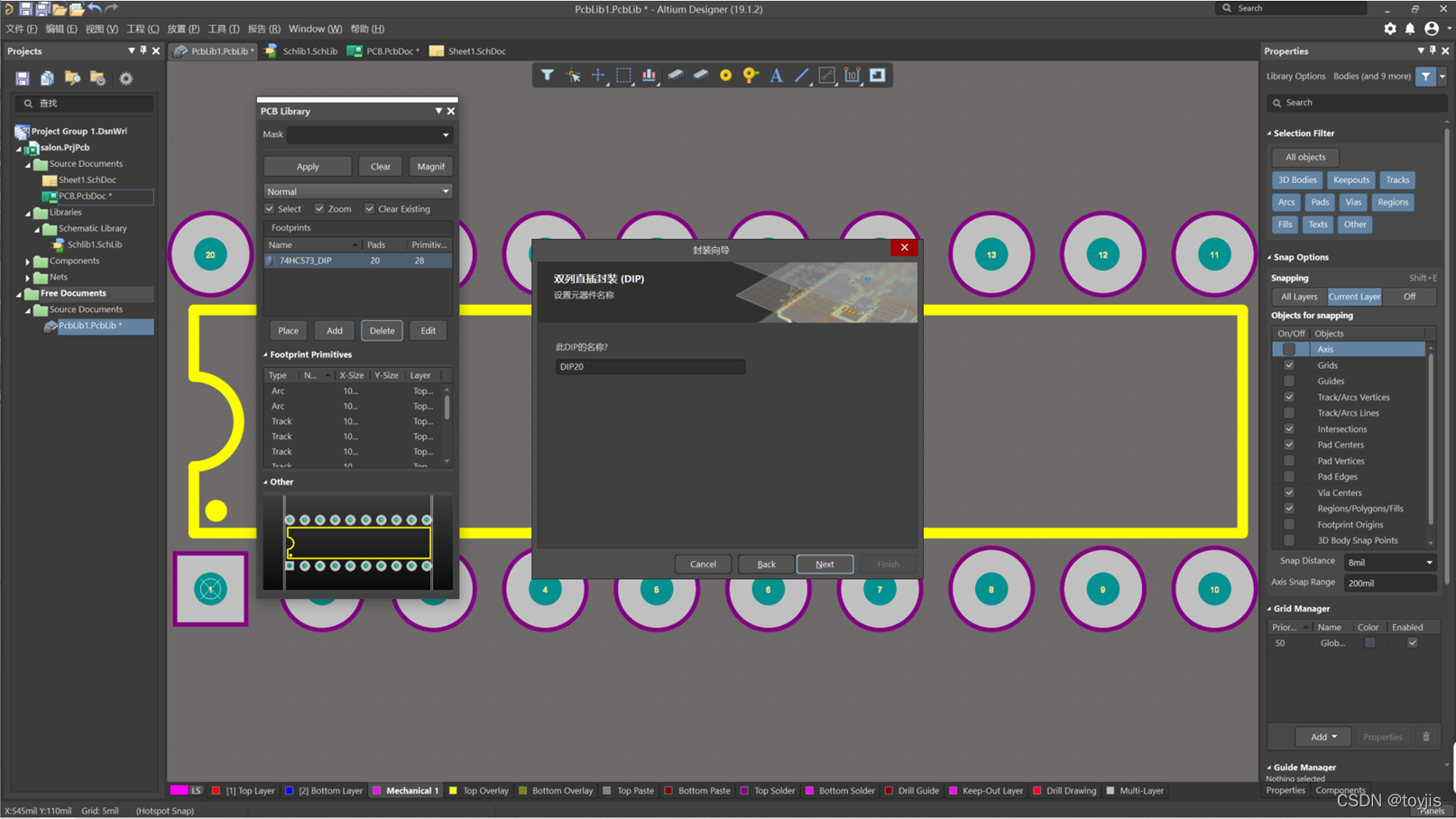Select the Top Overlay layer tab
Viewport: 1456px width, 819px height.
pyautogui.click(x=479, y=791)
